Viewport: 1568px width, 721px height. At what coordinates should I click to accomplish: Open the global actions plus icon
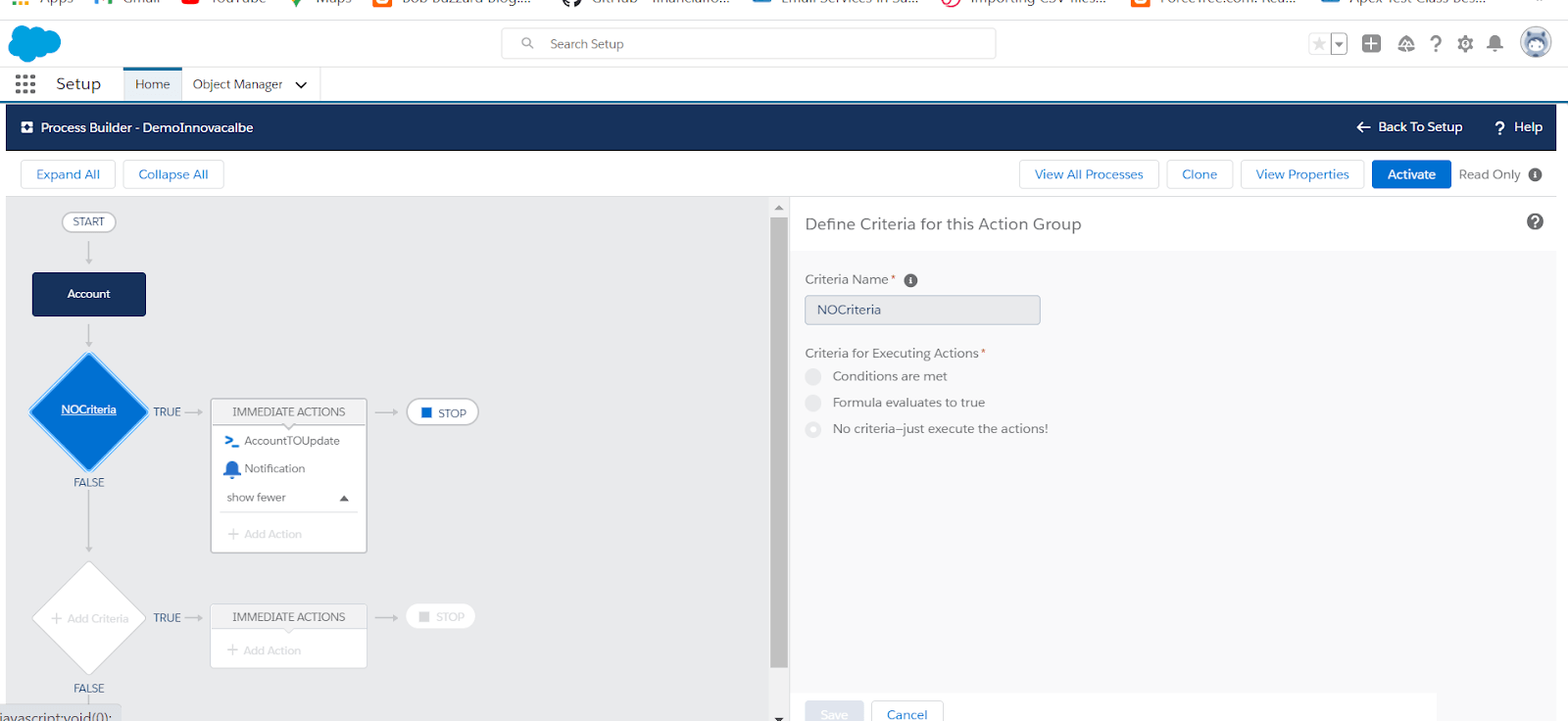pyautogui.click(x=1371, y=44)
